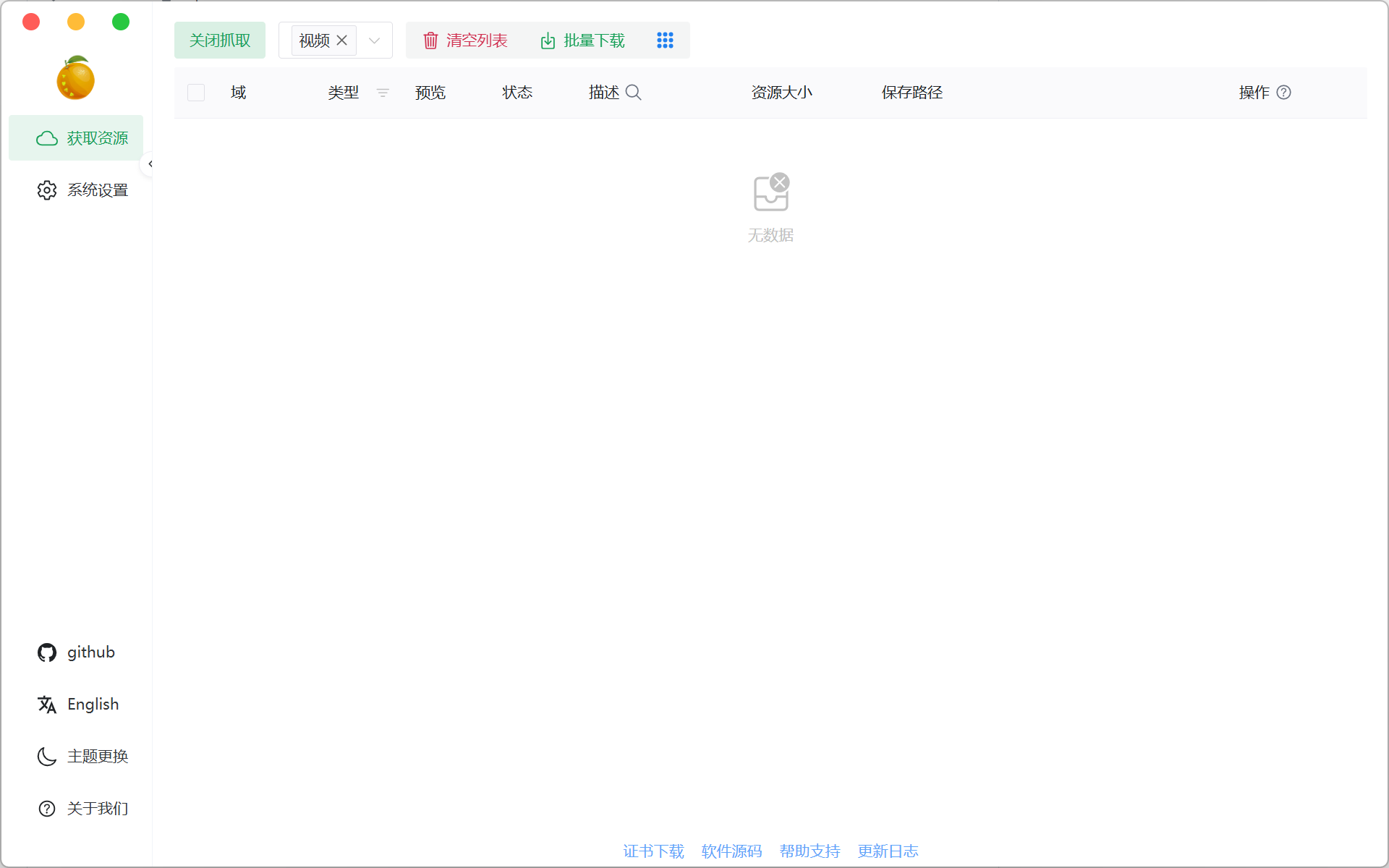Click the help icon next to 操作 column

(x=1284, y=93)
